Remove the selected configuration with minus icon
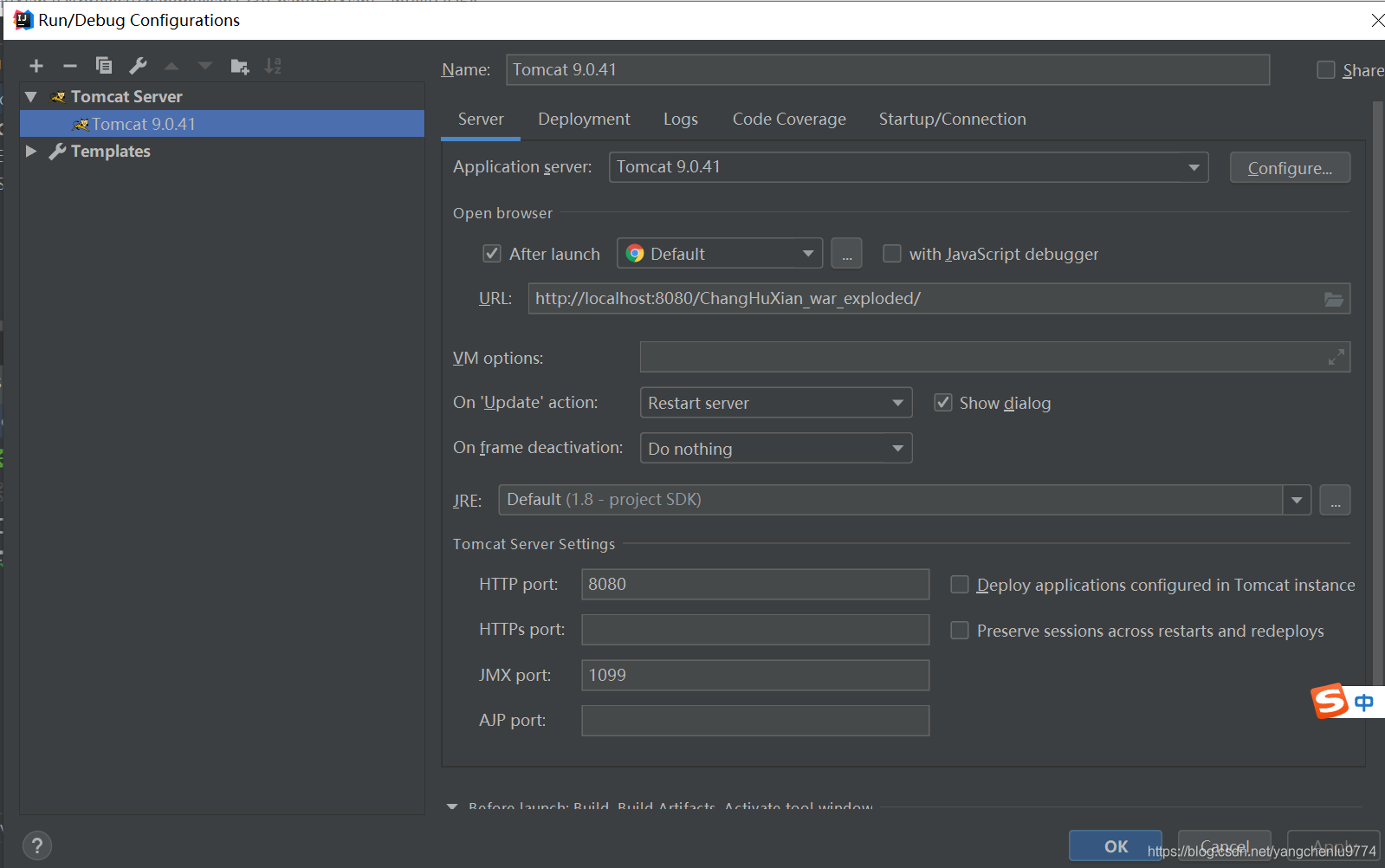This screenshot has height=868, width=1385. pyautogui.click(x=70, y=66)
